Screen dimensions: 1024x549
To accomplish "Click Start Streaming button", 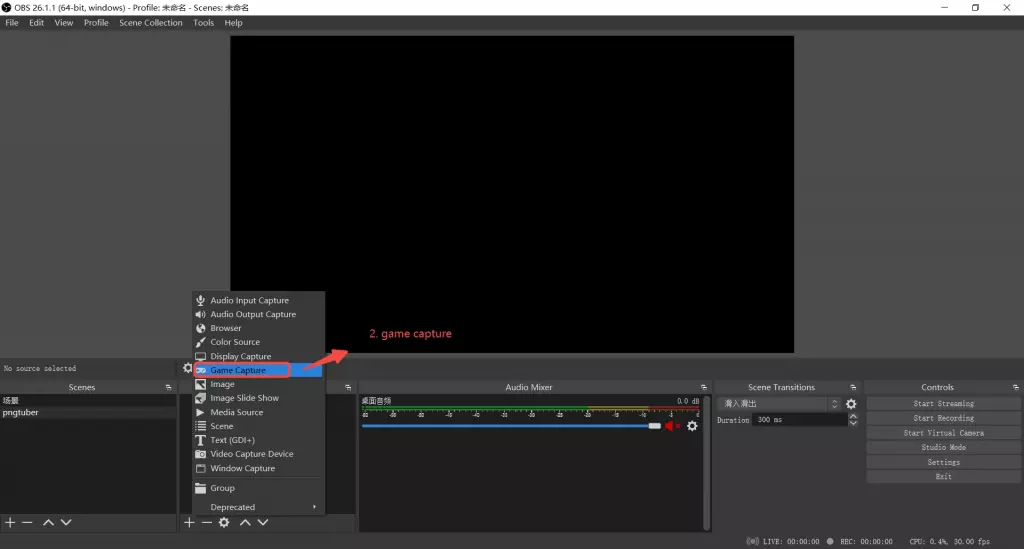I will pos(943,404).
